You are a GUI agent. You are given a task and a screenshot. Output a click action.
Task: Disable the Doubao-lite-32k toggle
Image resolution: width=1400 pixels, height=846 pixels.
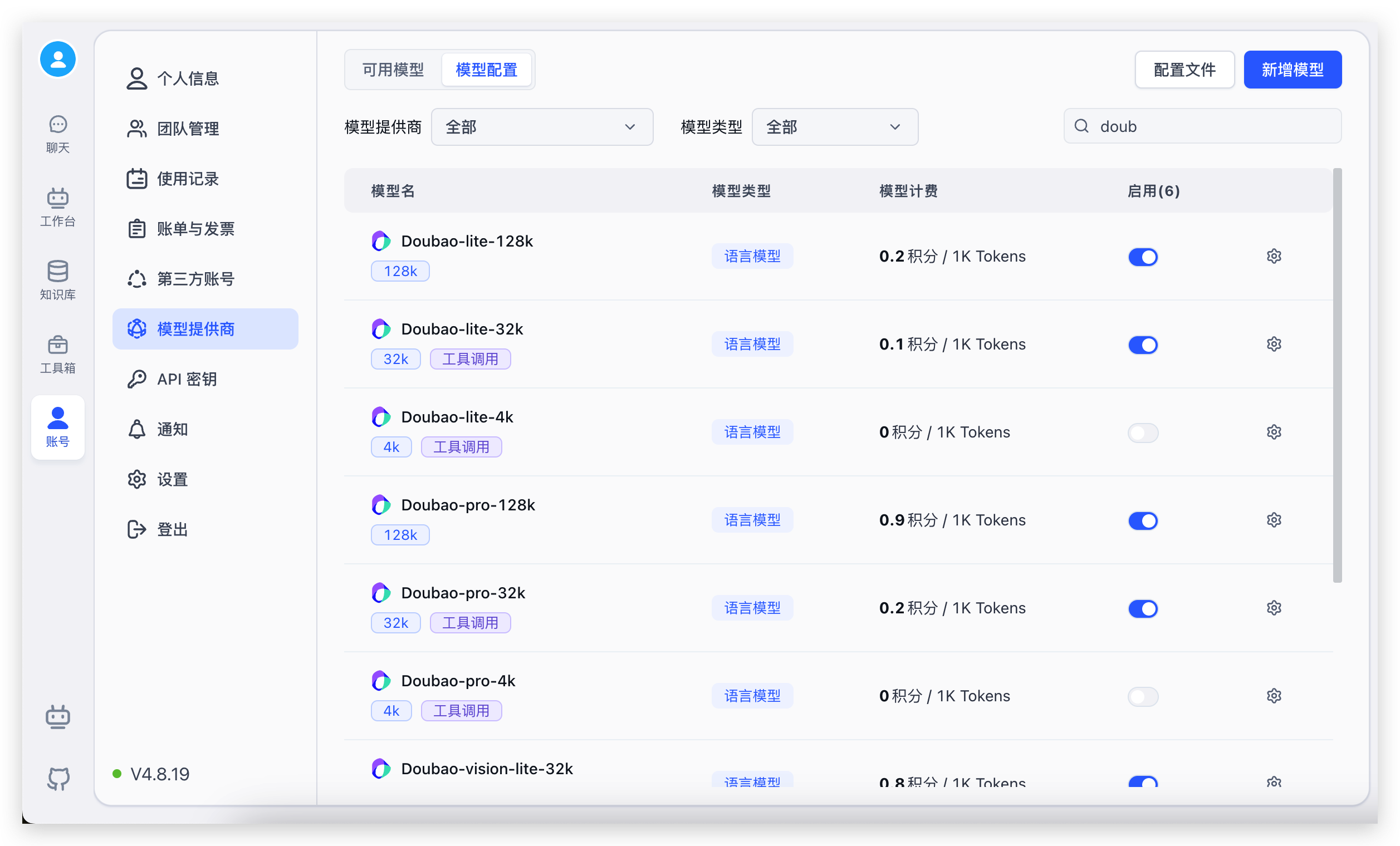pyautogui.click(x=1143, y=345)
